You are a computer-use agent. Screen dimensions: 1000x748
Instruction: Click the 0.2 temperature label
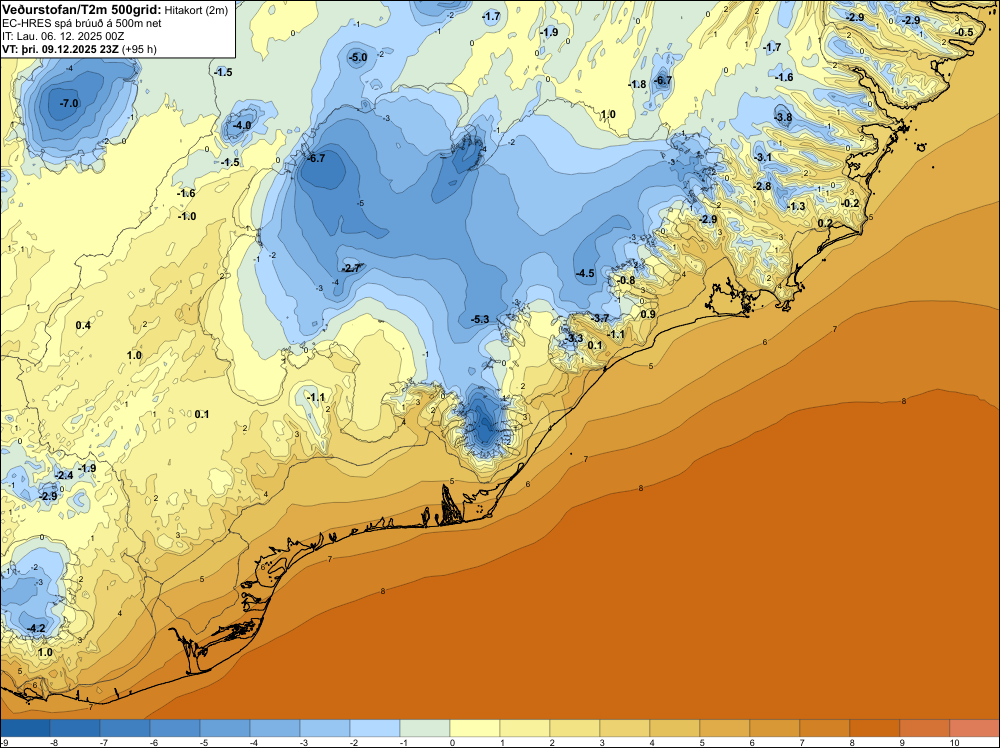point(825,223)
